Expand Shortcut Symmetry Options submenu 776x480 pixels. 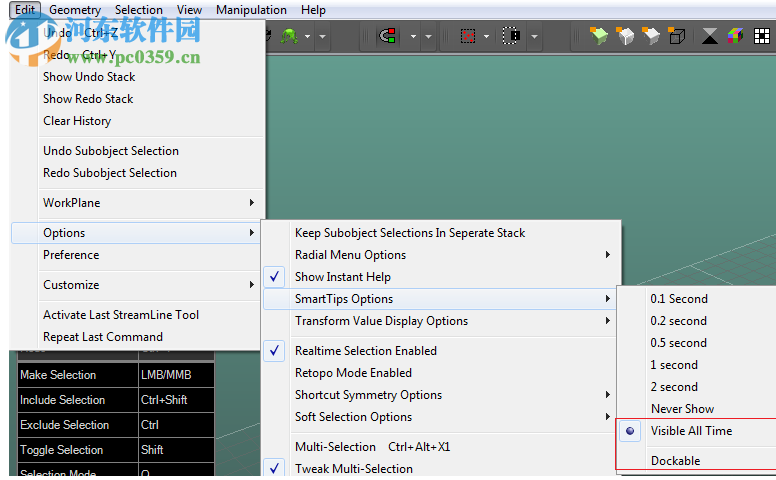tap(608, 394)
